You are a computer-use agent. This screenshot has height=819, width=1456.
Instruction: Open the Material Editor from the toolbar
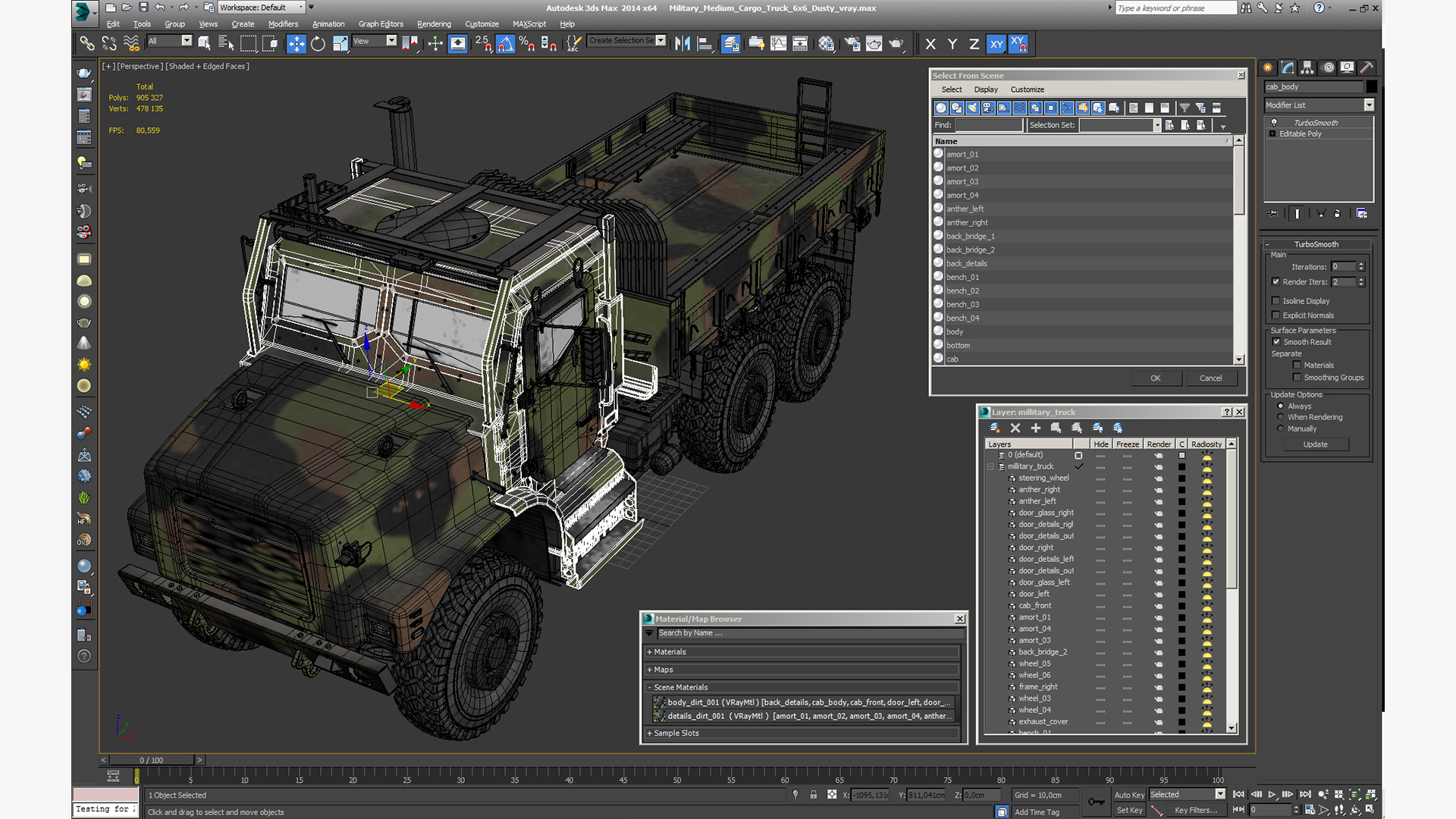coord(826,44)
